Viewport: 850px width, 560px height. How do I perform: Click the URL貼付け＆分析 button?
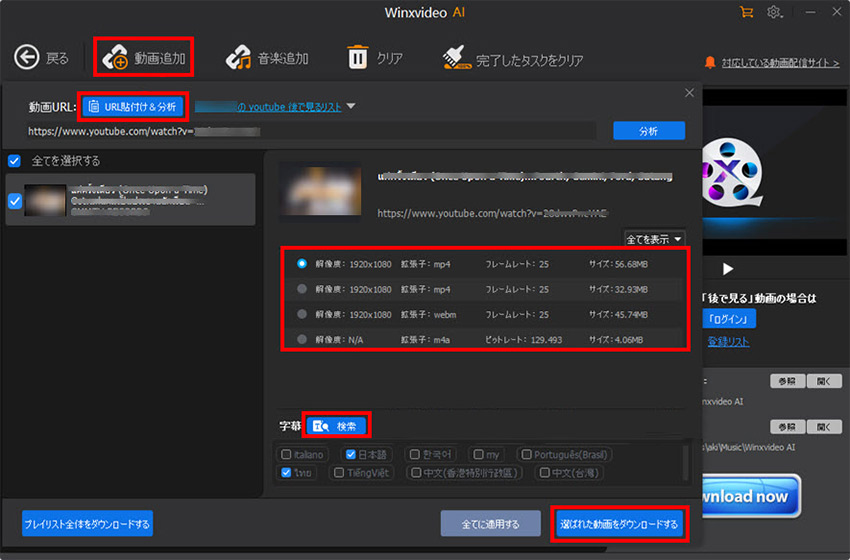click(133, 107)
